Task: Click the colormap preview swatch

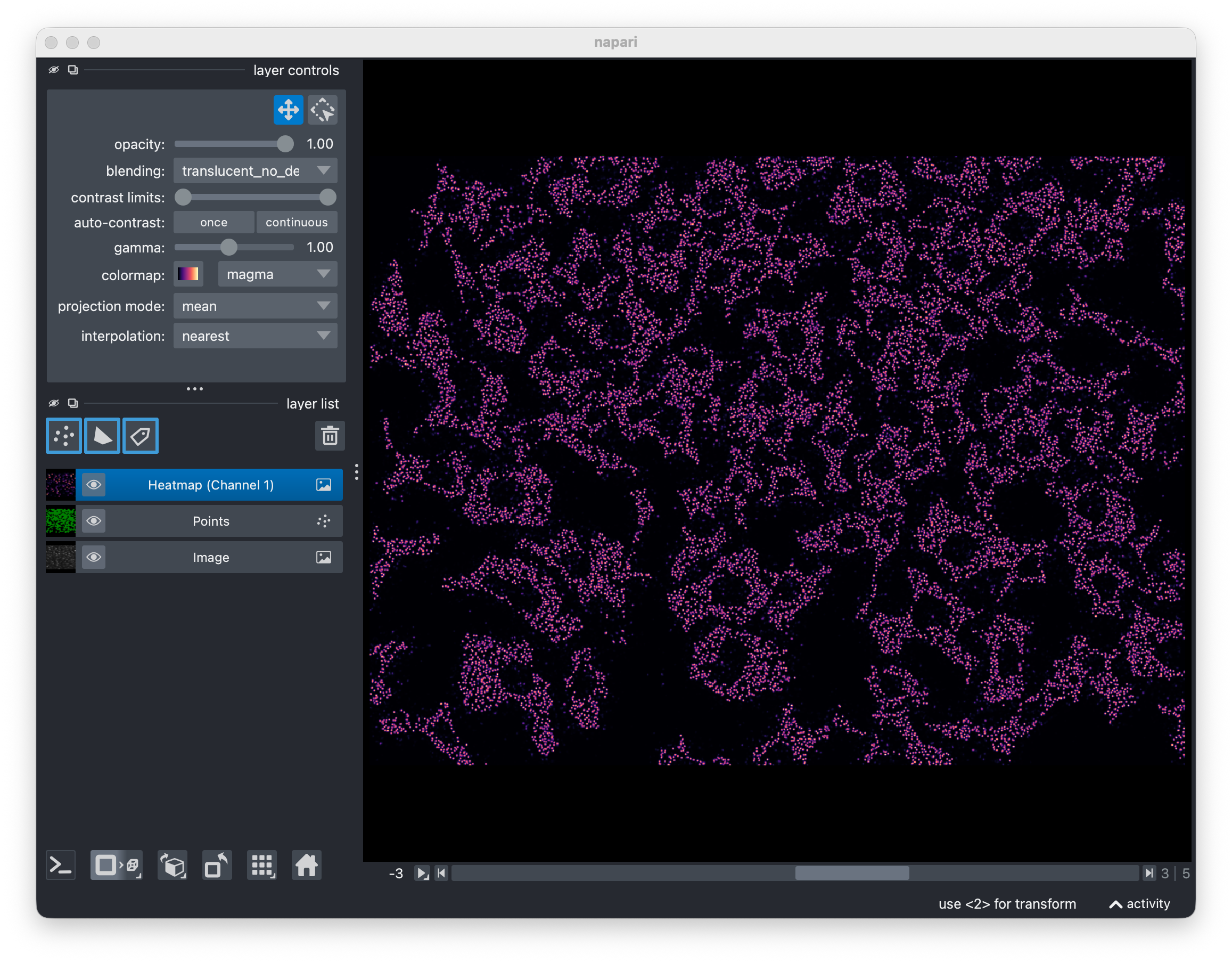Action: [188, 274]
